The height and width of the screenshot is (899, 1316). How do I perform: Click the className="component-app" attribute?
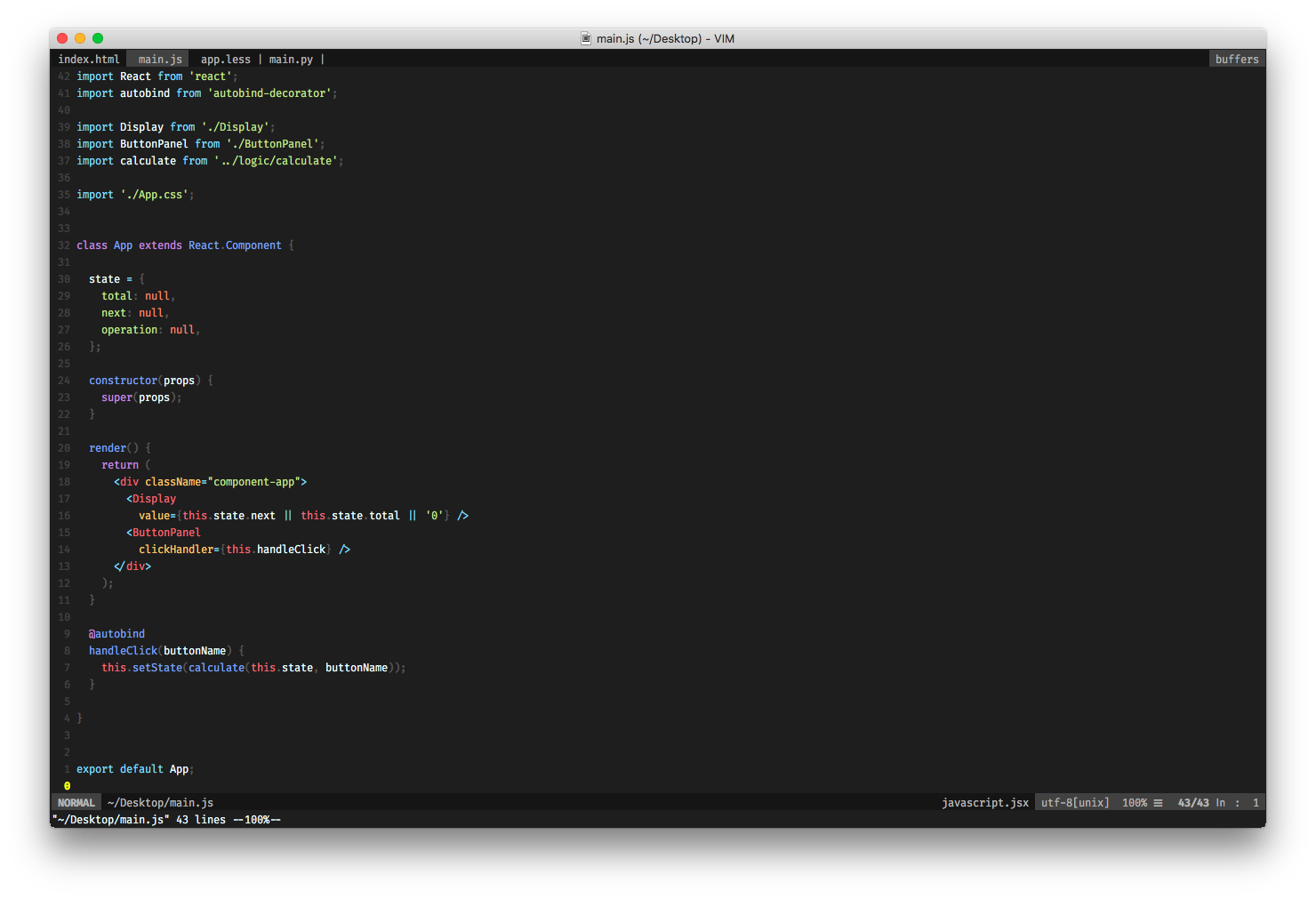point(222,482)
